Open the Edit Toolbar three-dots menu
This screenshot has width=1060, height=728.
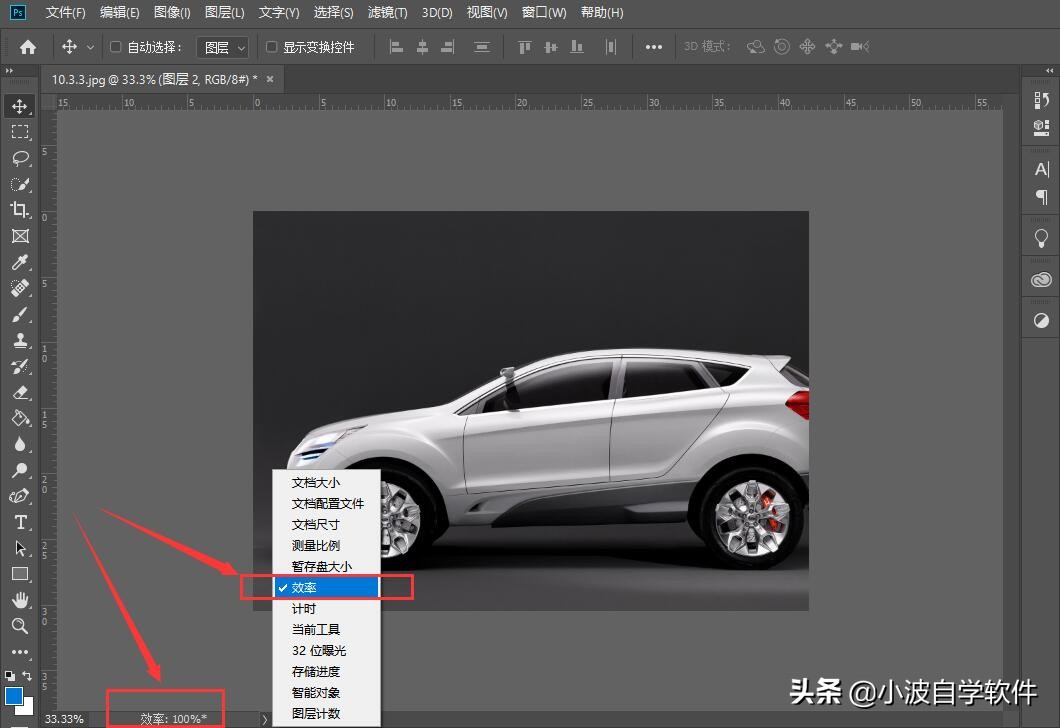(20, 652)
